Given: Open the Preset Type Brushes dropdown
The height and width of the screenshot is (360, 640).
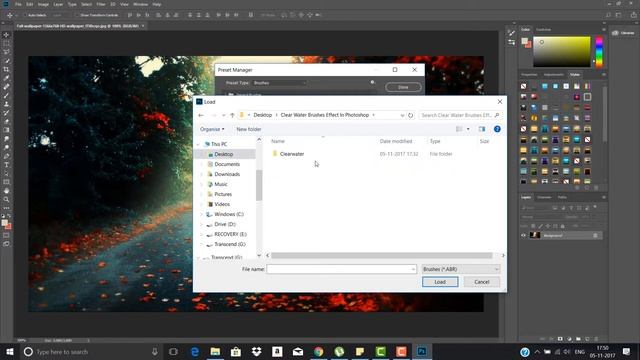Looking at the screenshot, I should 280,83.
